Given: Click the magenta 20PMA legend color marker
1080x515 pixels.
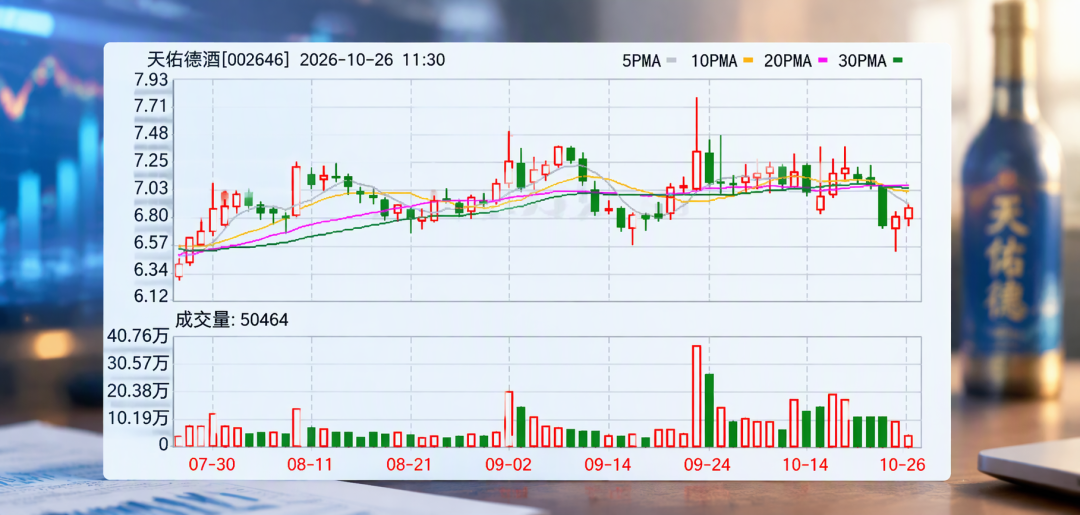Looking at the screenshot, I should coord(822,61).
